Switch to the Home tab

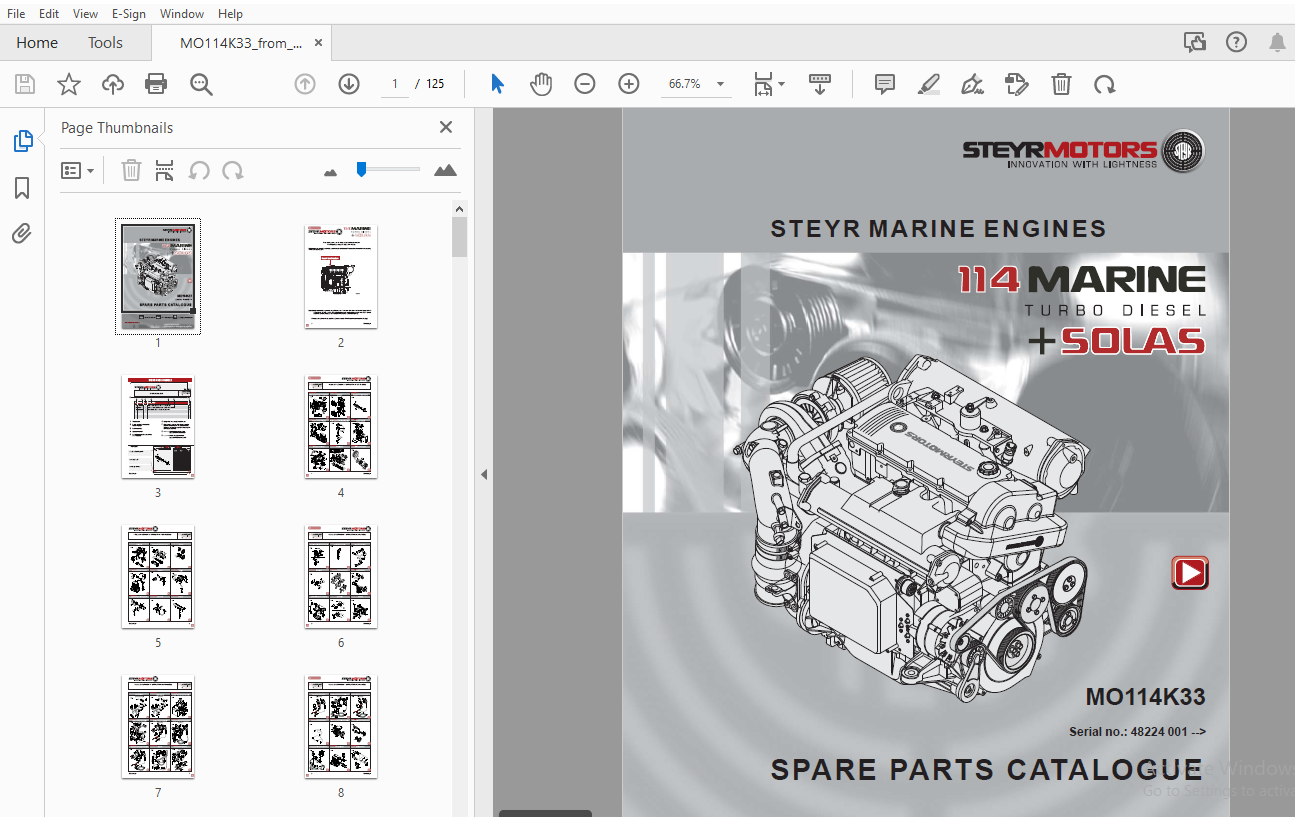37,42
